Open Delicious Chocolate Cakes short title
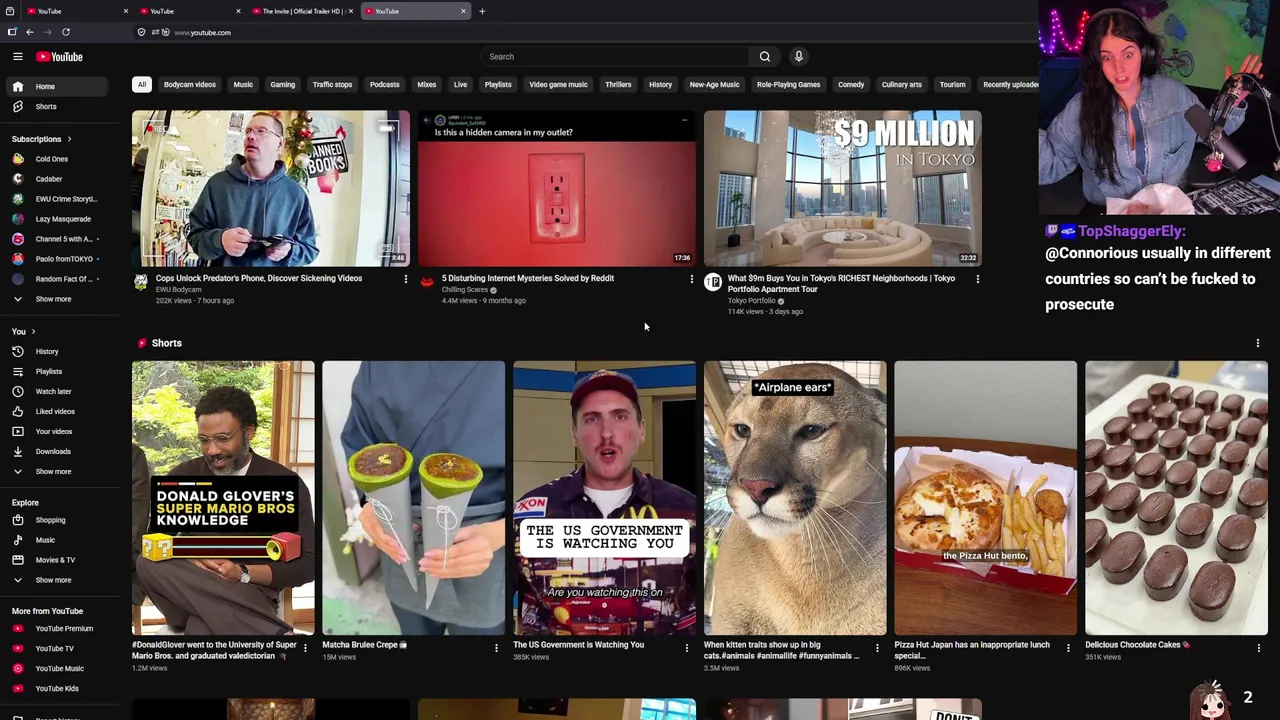The height and width of the screenshot is (720, 1280). (1136, 645)
